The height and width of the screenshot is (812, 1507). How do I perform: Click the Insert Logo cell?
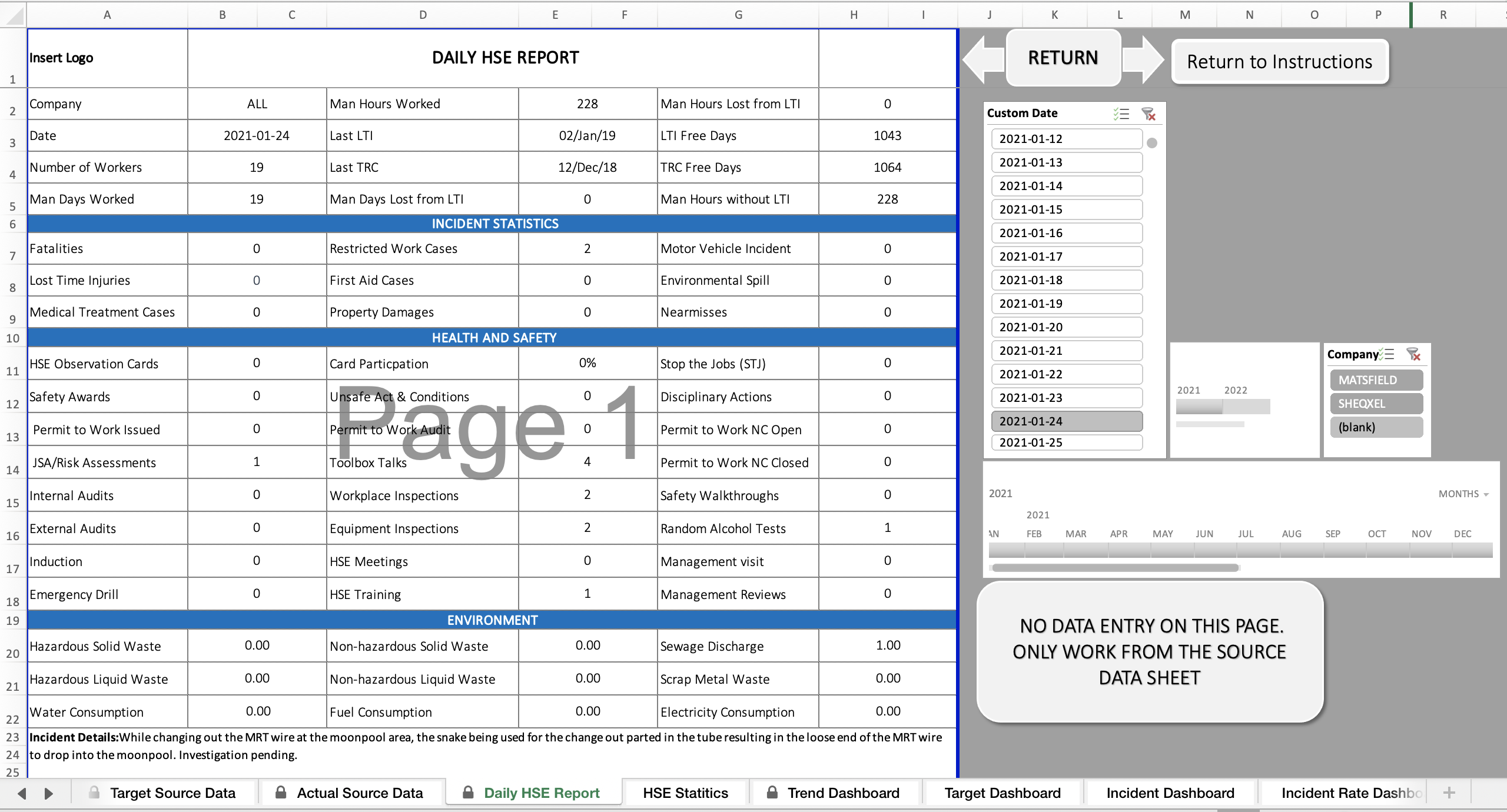(107, 58)
